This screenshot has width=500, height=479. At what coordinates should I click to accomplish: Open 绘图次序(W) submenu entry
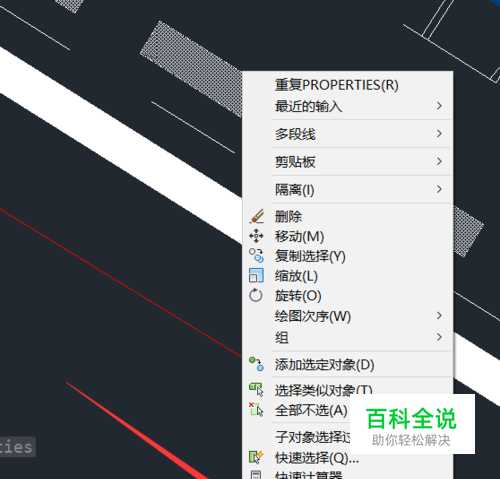coord(348,316)
